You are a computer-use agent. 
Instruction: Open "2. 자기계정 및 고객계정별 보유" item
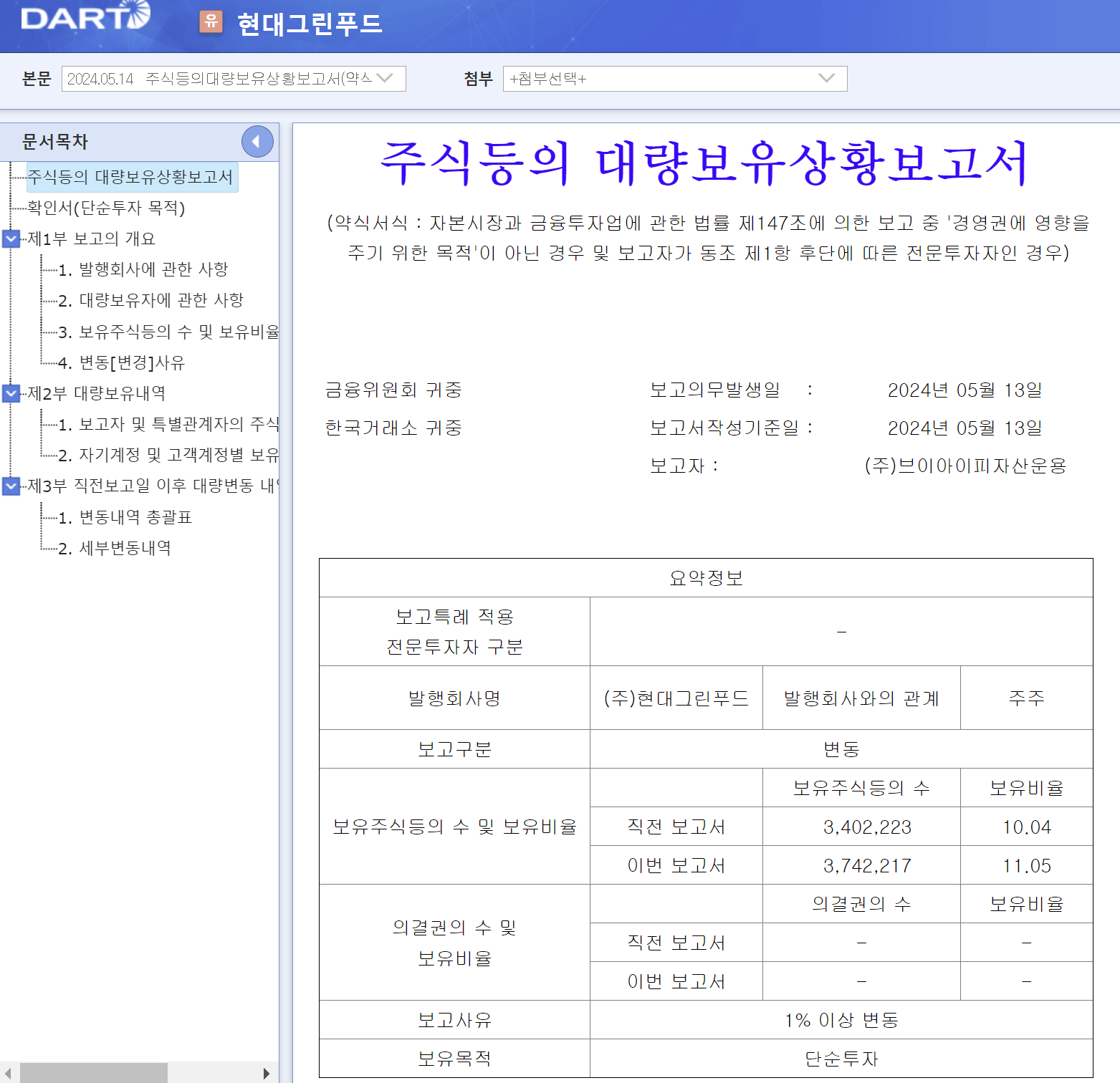click(163, 456)
